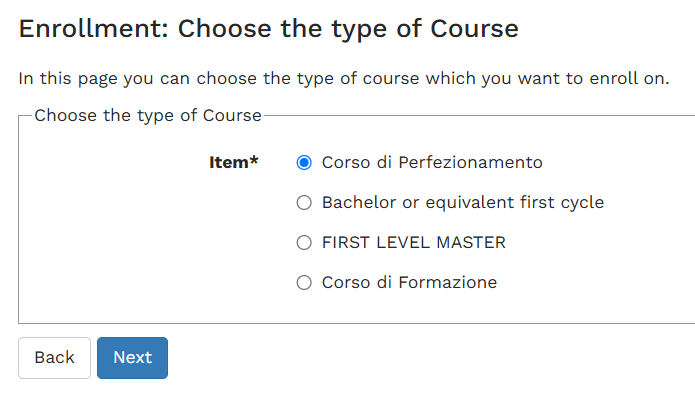Screen dimensions: 695x401
Task: Click the page description sentence under the heading
Action: click(344, 78)
